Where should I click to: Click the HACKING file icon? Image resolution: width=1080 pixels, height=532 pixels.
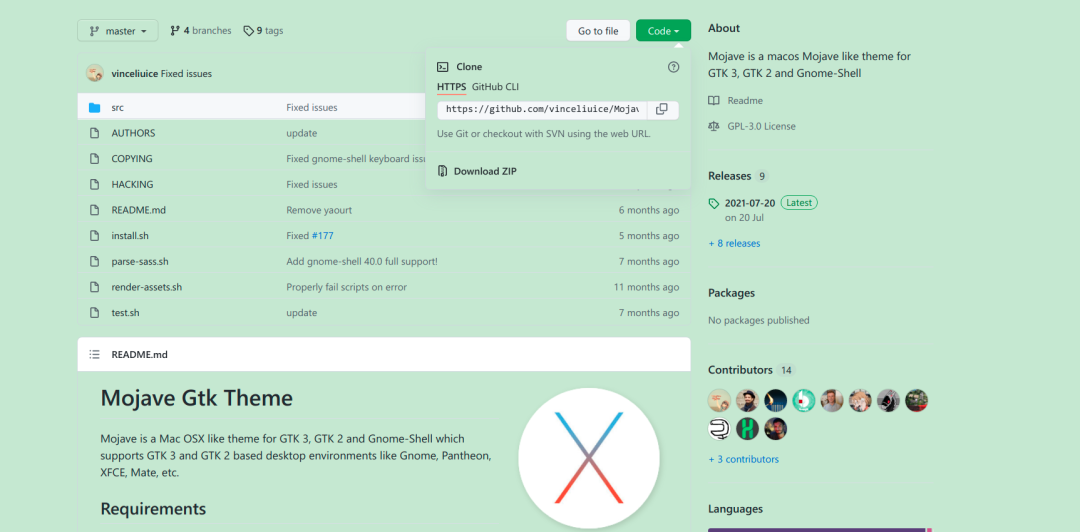pyautogui.click(x=94, y=185)
